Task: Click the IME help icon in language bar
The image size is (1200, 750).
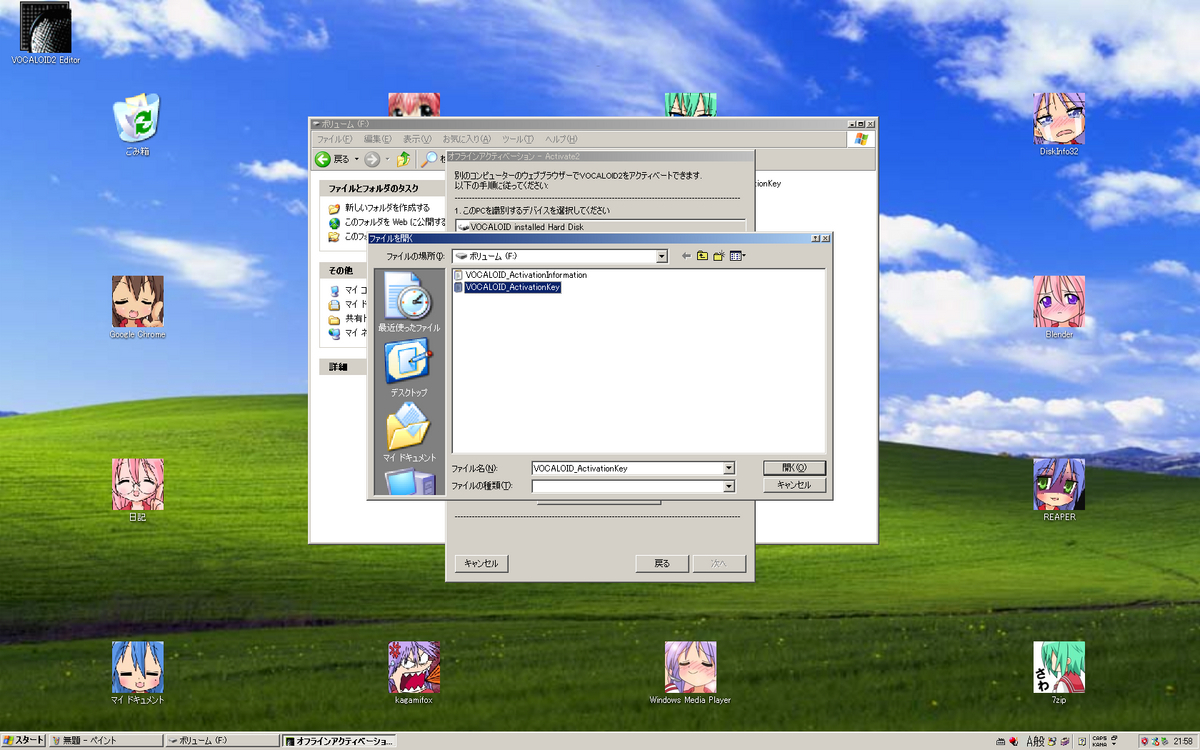Action: click(1082, 741)
